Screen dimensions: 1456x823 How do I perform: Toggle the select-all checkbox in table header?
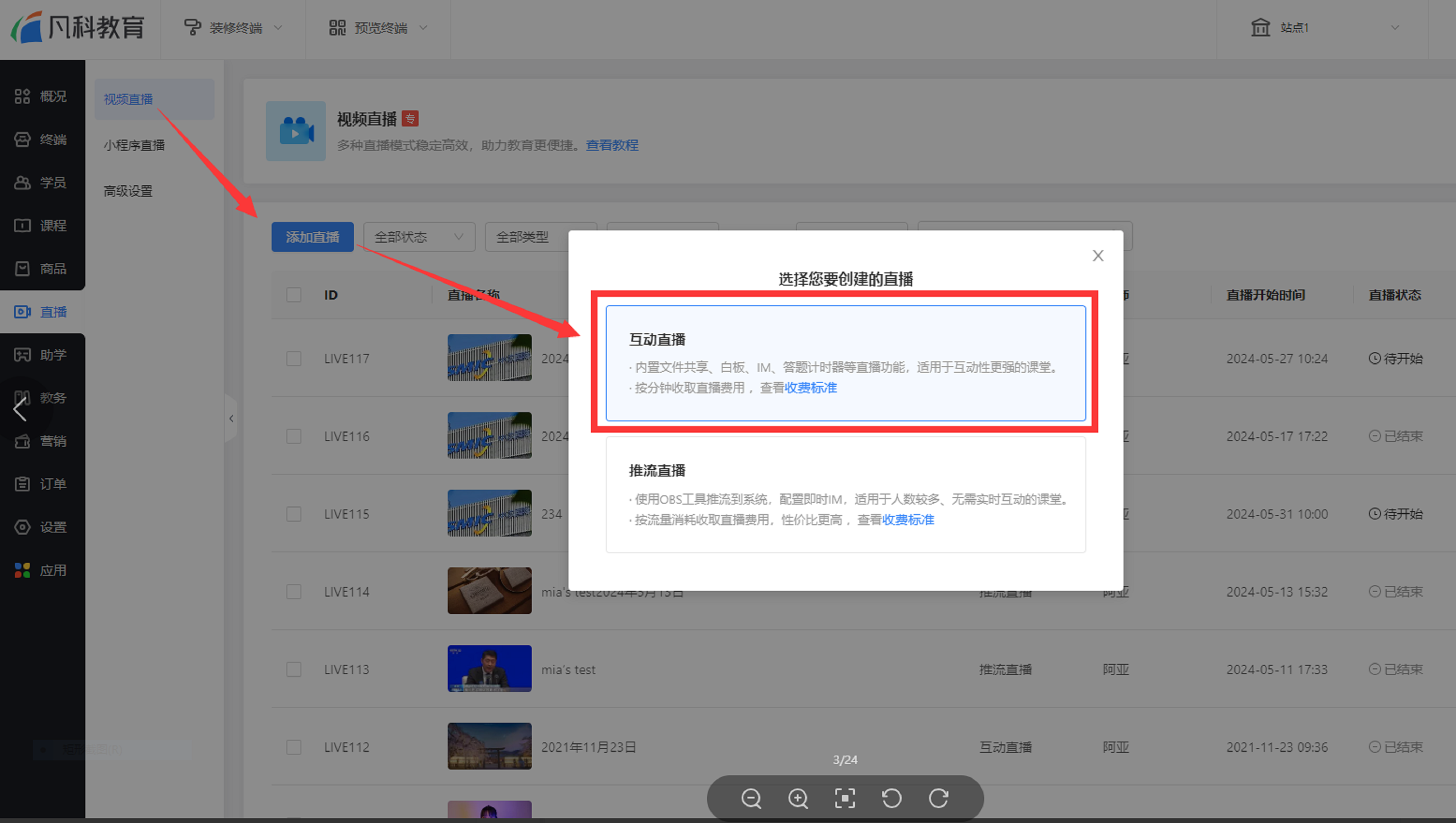point(294,295)
